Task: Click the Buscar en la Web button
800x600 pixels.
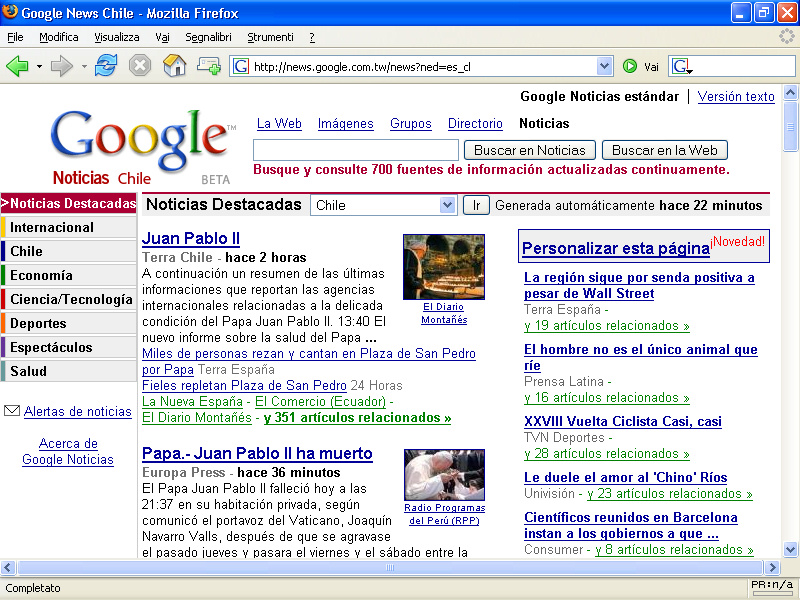Action: [x=665, y=150]
